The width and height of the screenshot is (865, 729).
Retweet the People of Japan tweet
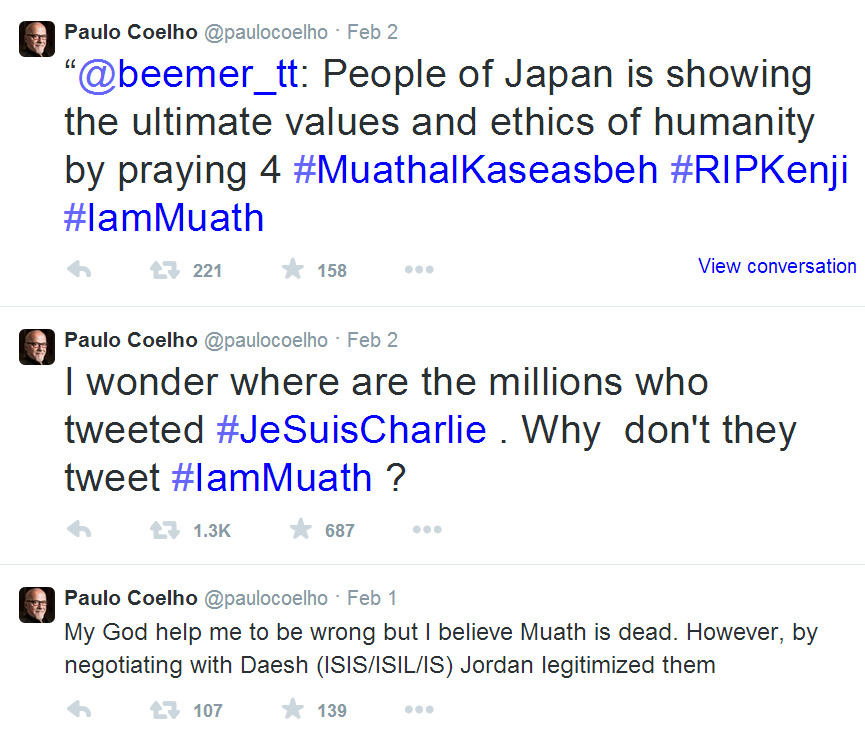click(x=164, y=269)
